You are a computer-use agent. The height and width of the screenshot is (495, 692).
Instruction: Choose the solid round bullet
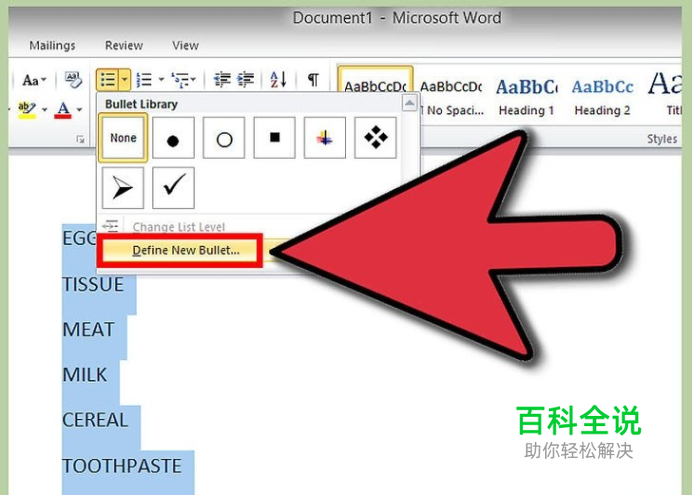(173, 138)
